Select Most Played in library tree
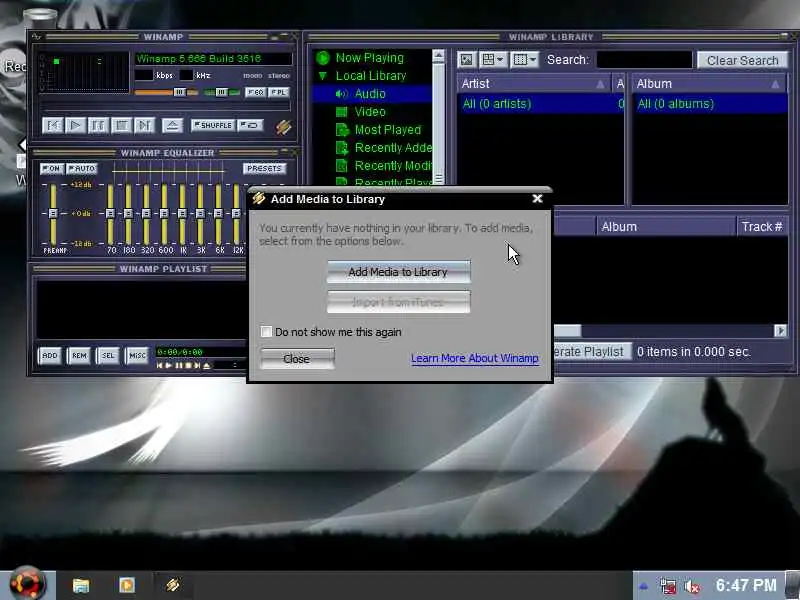Viewport: 800px width, 600px height. tap(388, 130)
